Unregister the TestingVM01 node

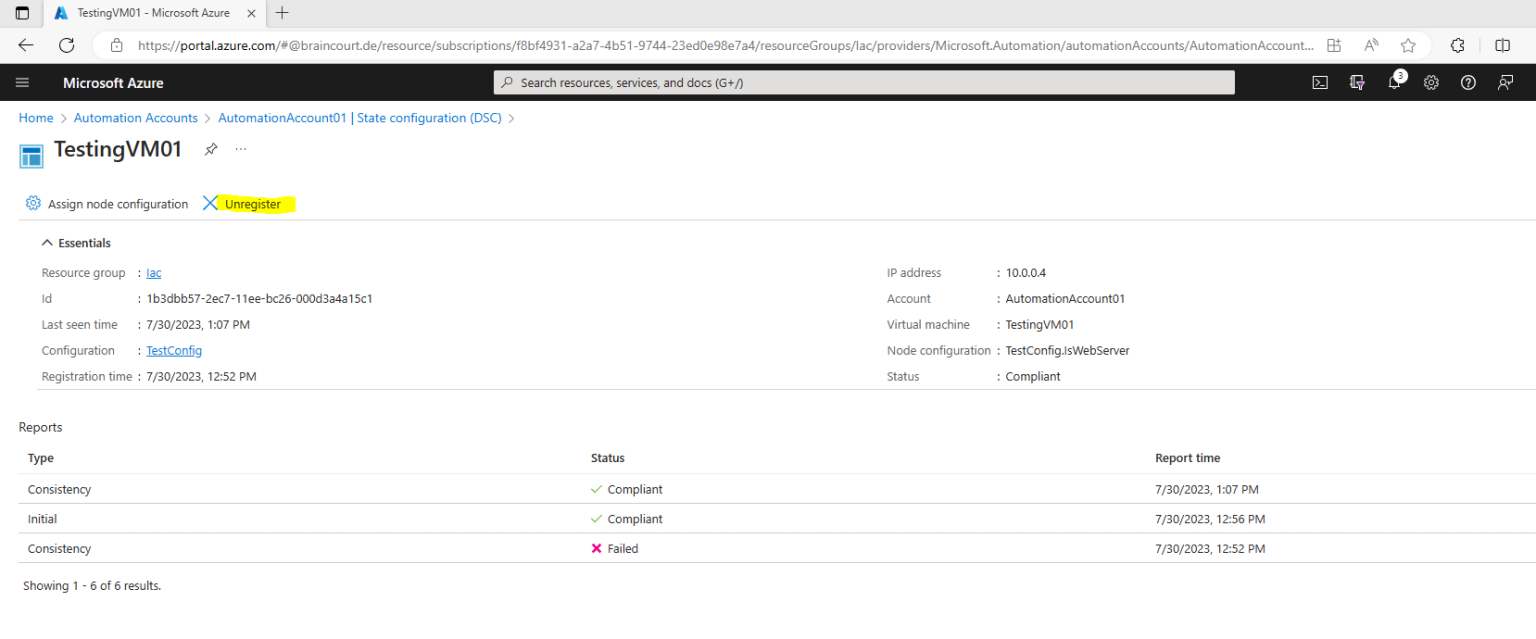pyautogui.click(x=251, y=203)
